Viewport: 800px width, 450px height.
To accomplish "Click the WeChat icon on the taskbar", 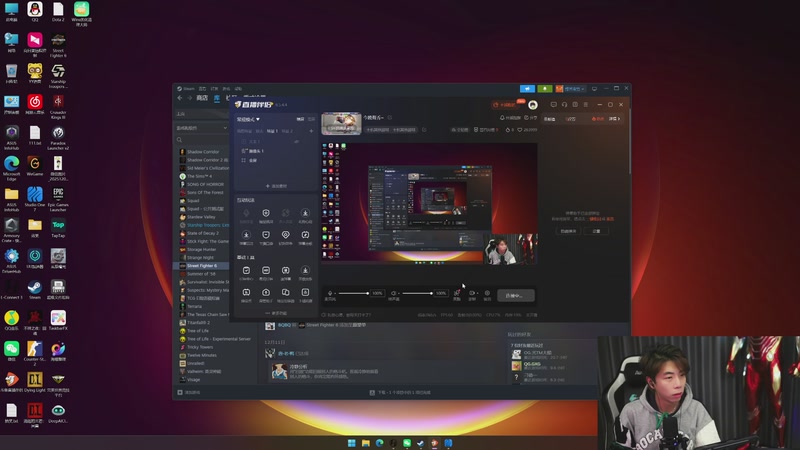I will (407, 443).
